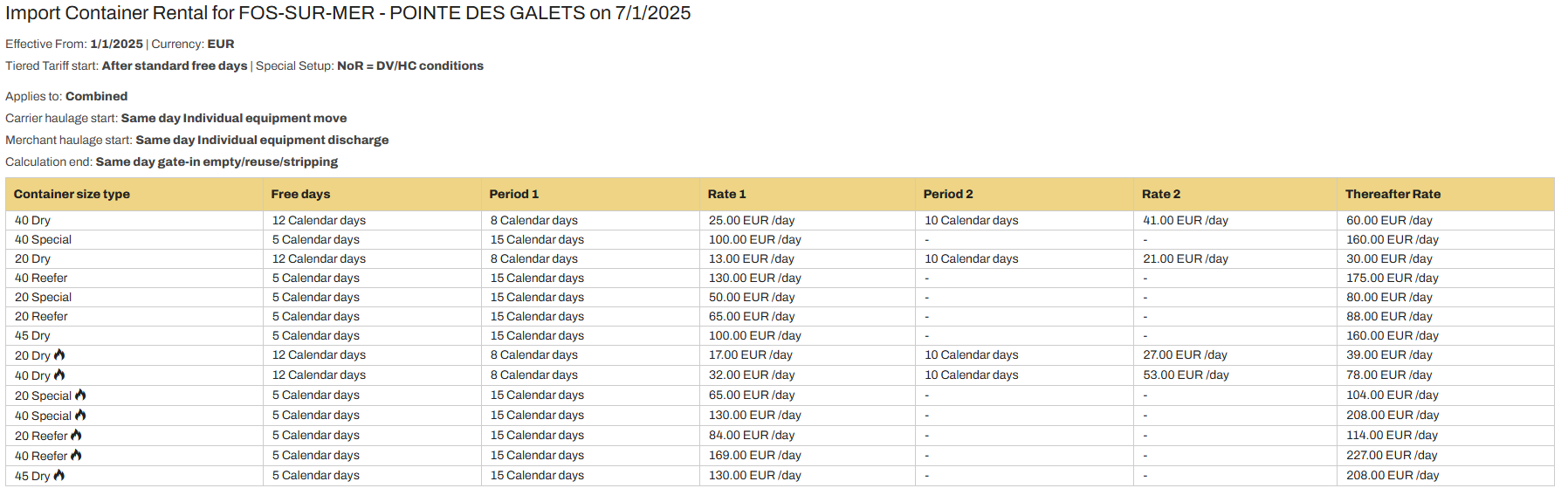Screen dimensions: 1568x502
Task: Click the Rate 1 column header
Action: pyautogui.click(x=726, y=194)
